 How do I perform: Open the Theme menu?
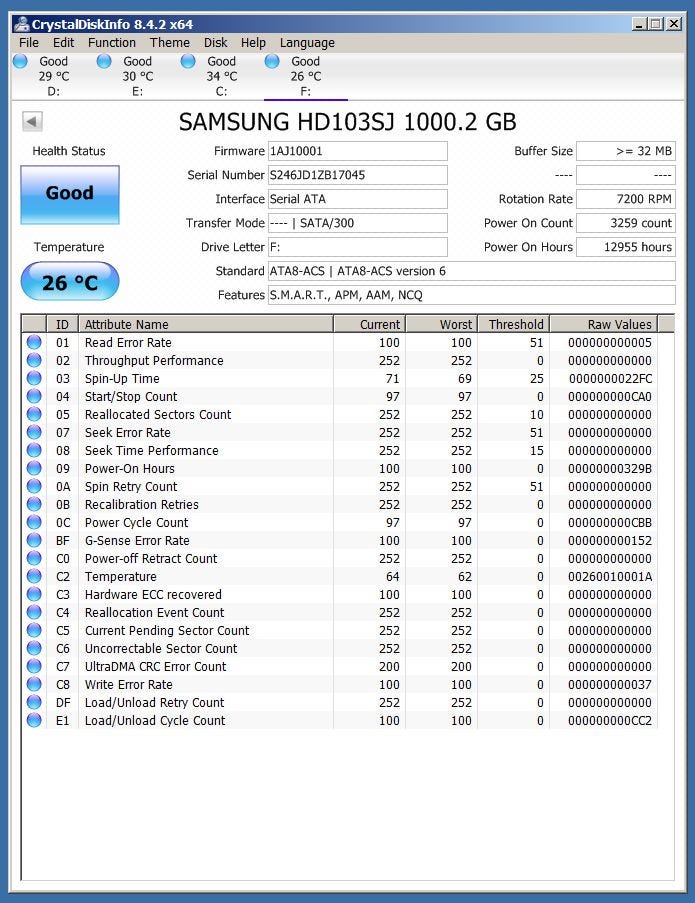coord(170,43)
